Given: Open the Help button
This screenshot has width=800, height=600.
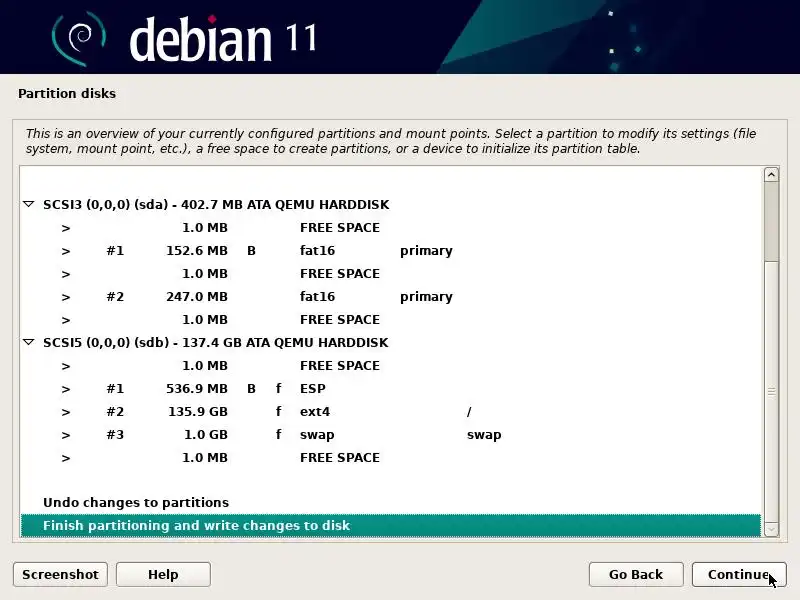Looking at the screenshot, I should point(163,574).
